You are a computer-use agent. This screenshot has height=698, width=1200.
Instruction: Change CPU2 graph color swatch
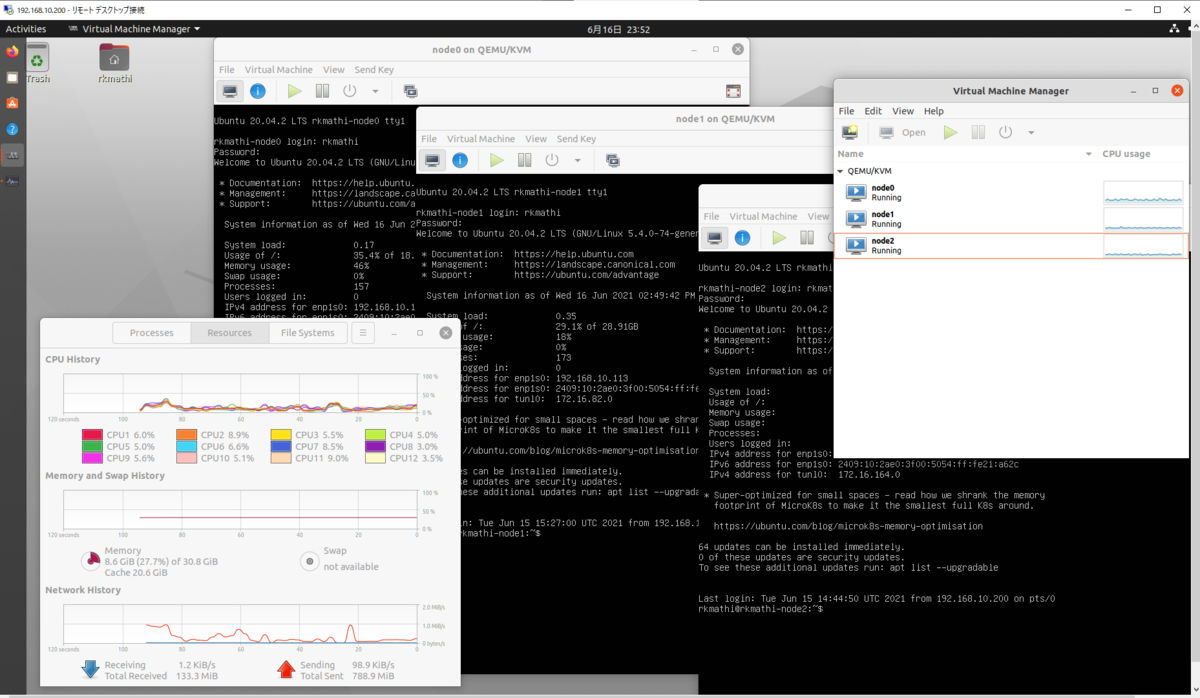tap(186, 435)
